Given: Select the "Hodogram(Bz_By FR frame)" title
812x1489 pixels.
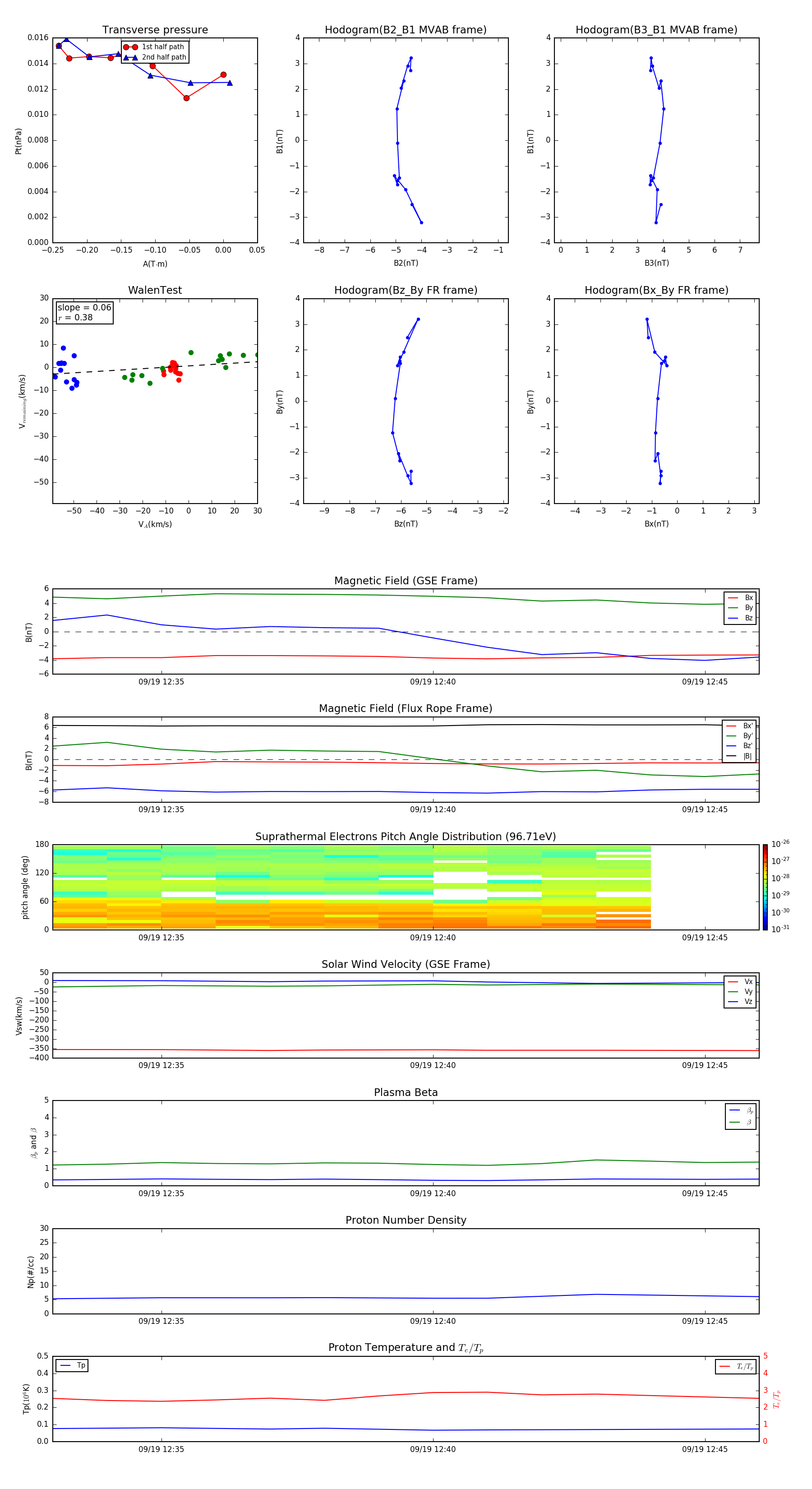Looking at the screenshot, I should pos(406,290).
